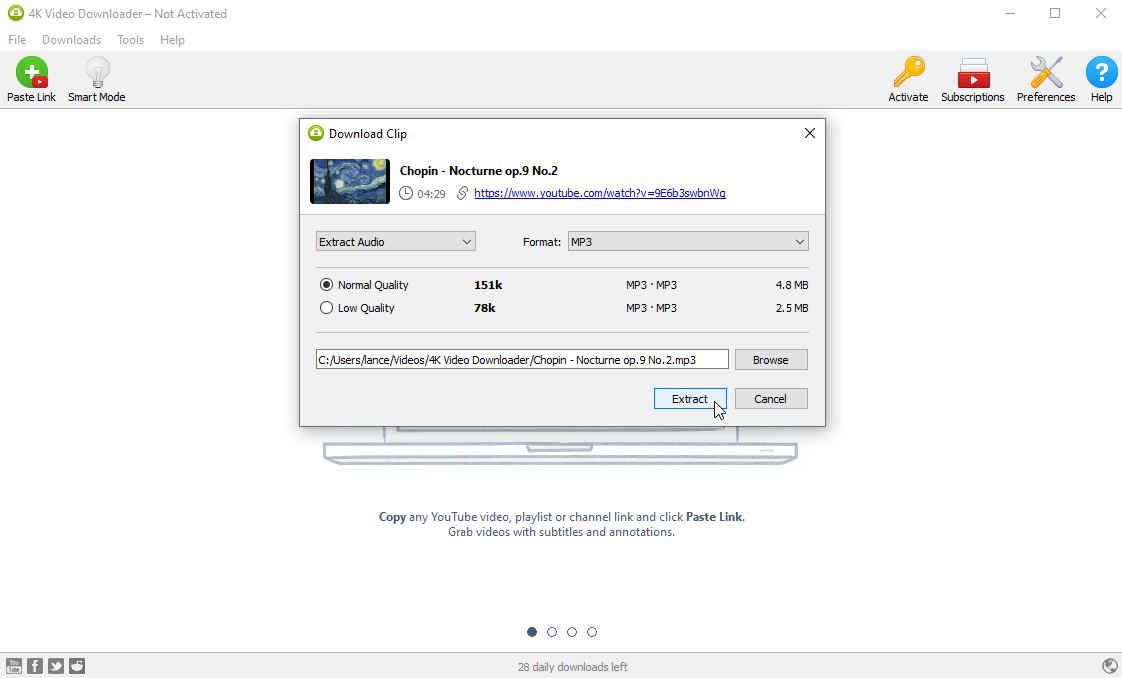Screen dimensions: 1122x678
Task: Click Starry Night video thumbnail
Action: coord(350,182)
